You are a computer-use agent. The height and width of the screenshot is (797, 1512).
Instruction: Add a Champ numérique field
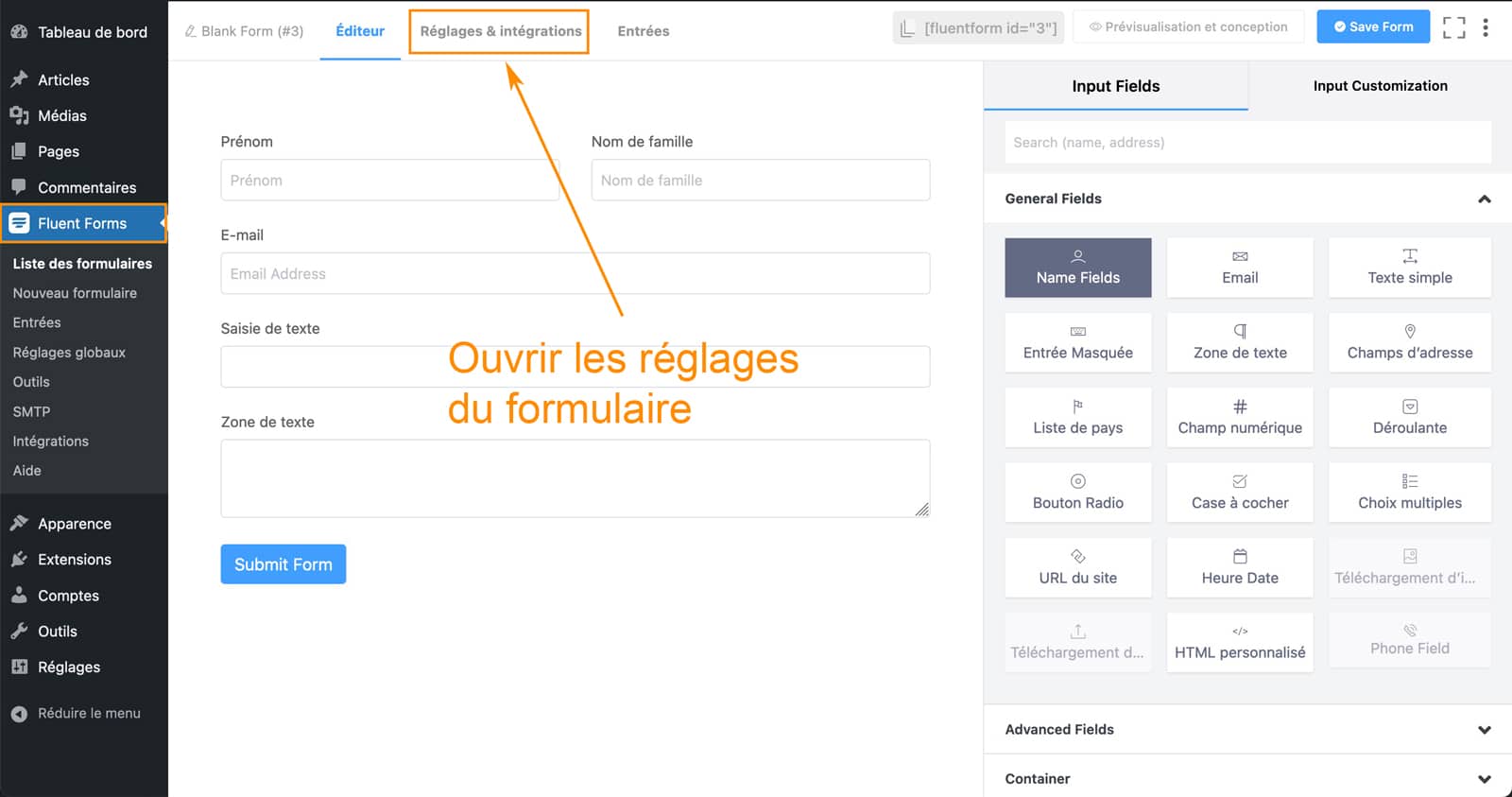point(1240,417)
